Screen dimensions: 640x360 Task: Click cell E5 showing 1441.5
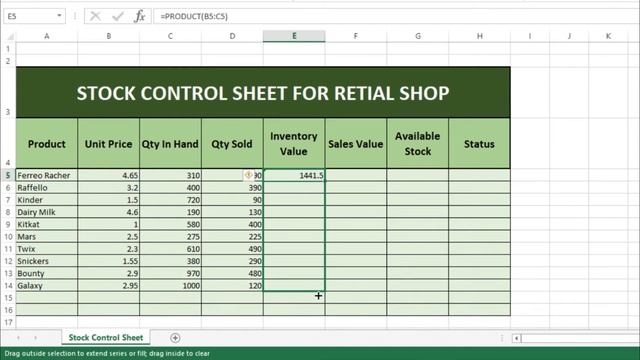pyautogui.click(x=294, y=175)
